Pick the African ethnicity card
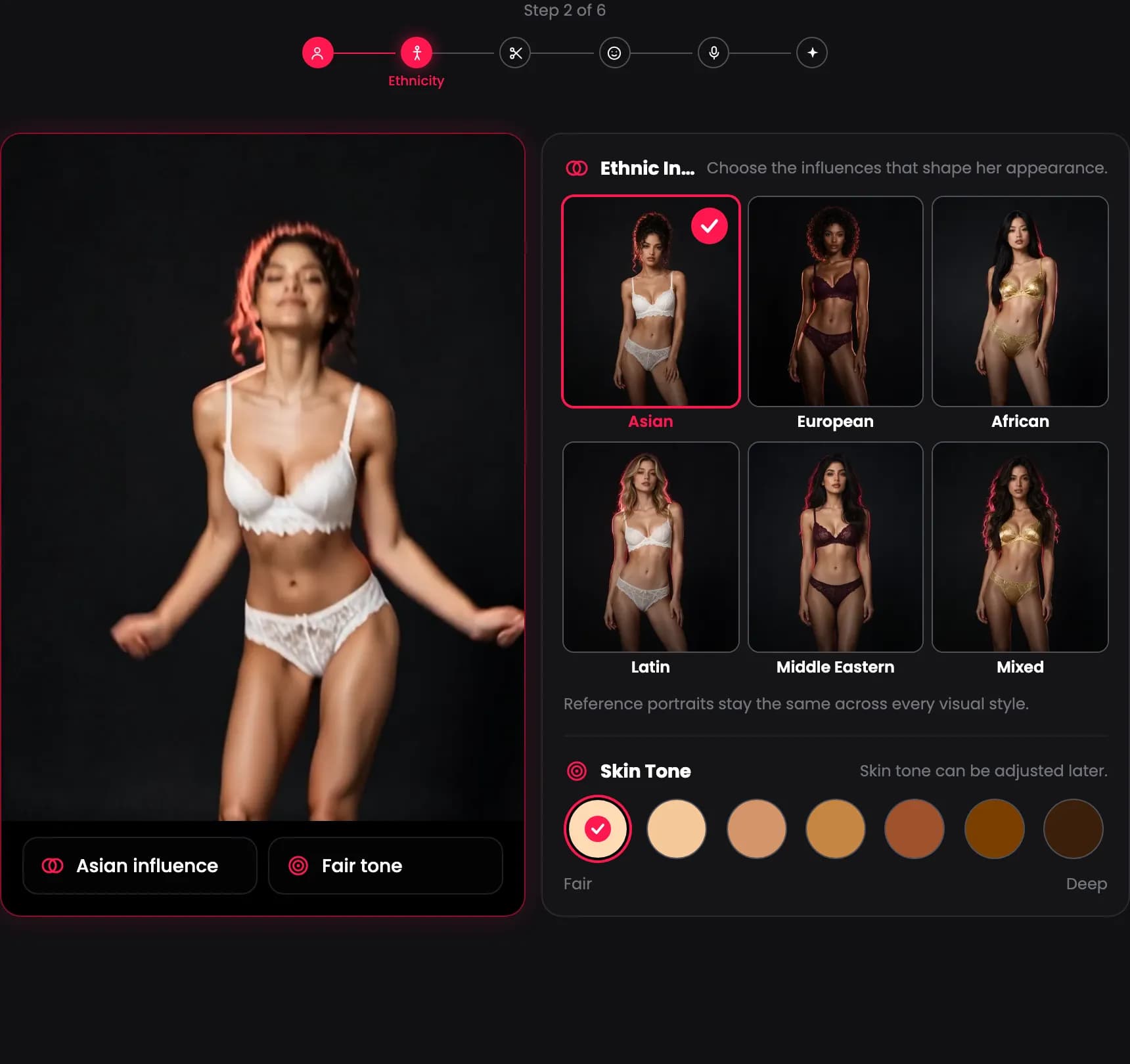The width and height of the screenshot is (1130, 1064). click(1020, 301)
